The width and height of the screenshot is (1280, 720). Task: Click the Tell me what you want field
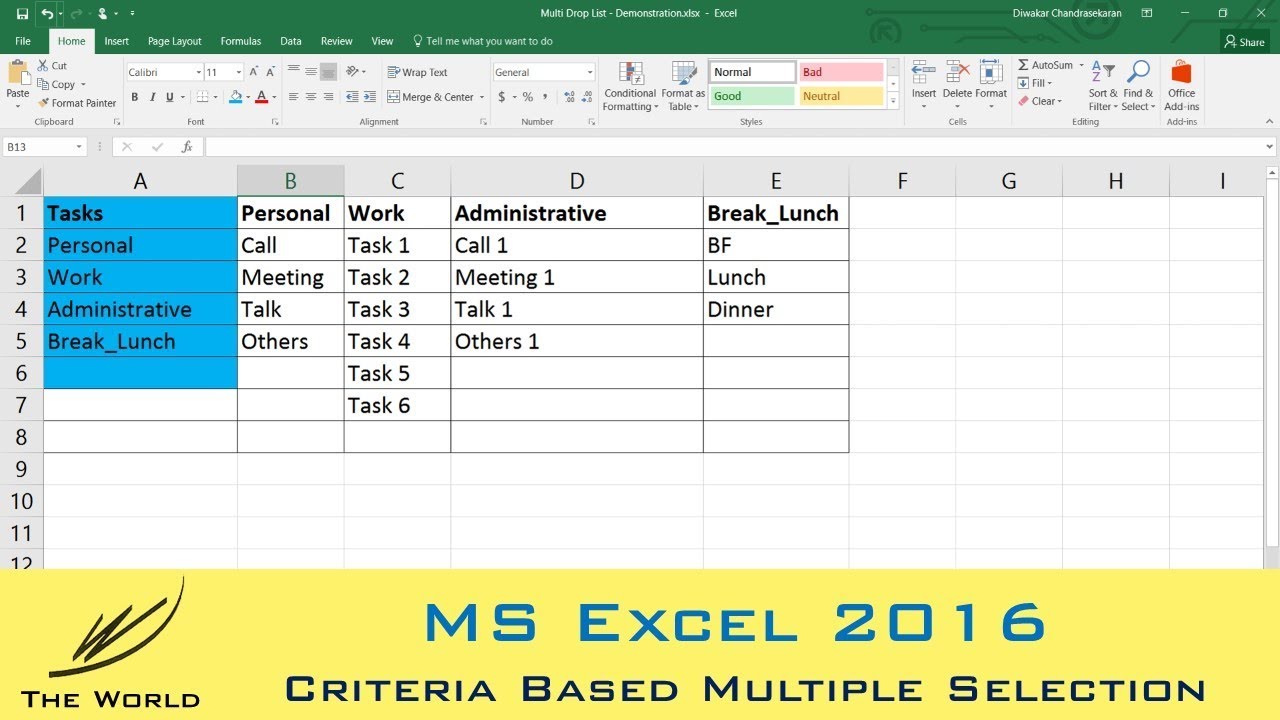tap(482, 41)
